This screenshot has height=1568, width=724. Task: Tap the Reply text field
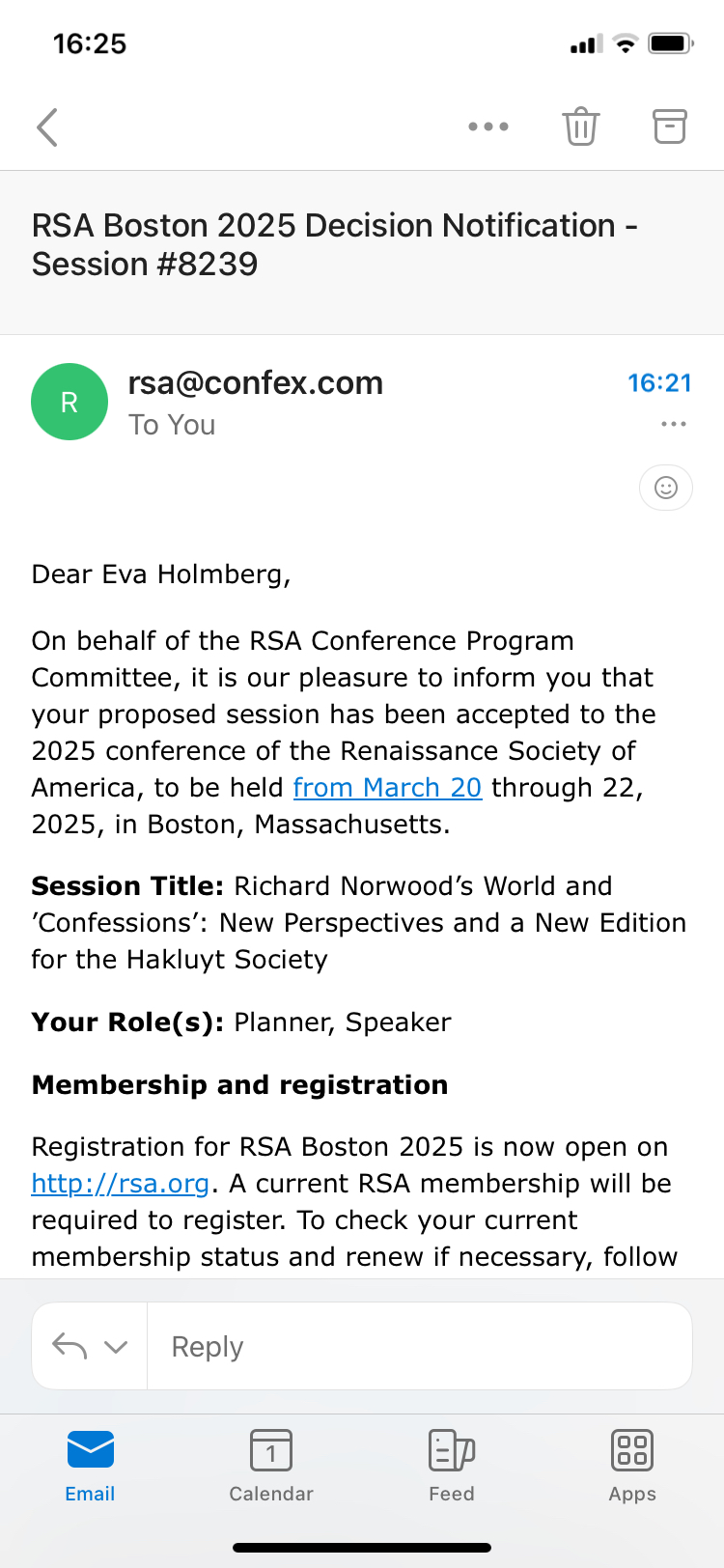pos(419,1346)
